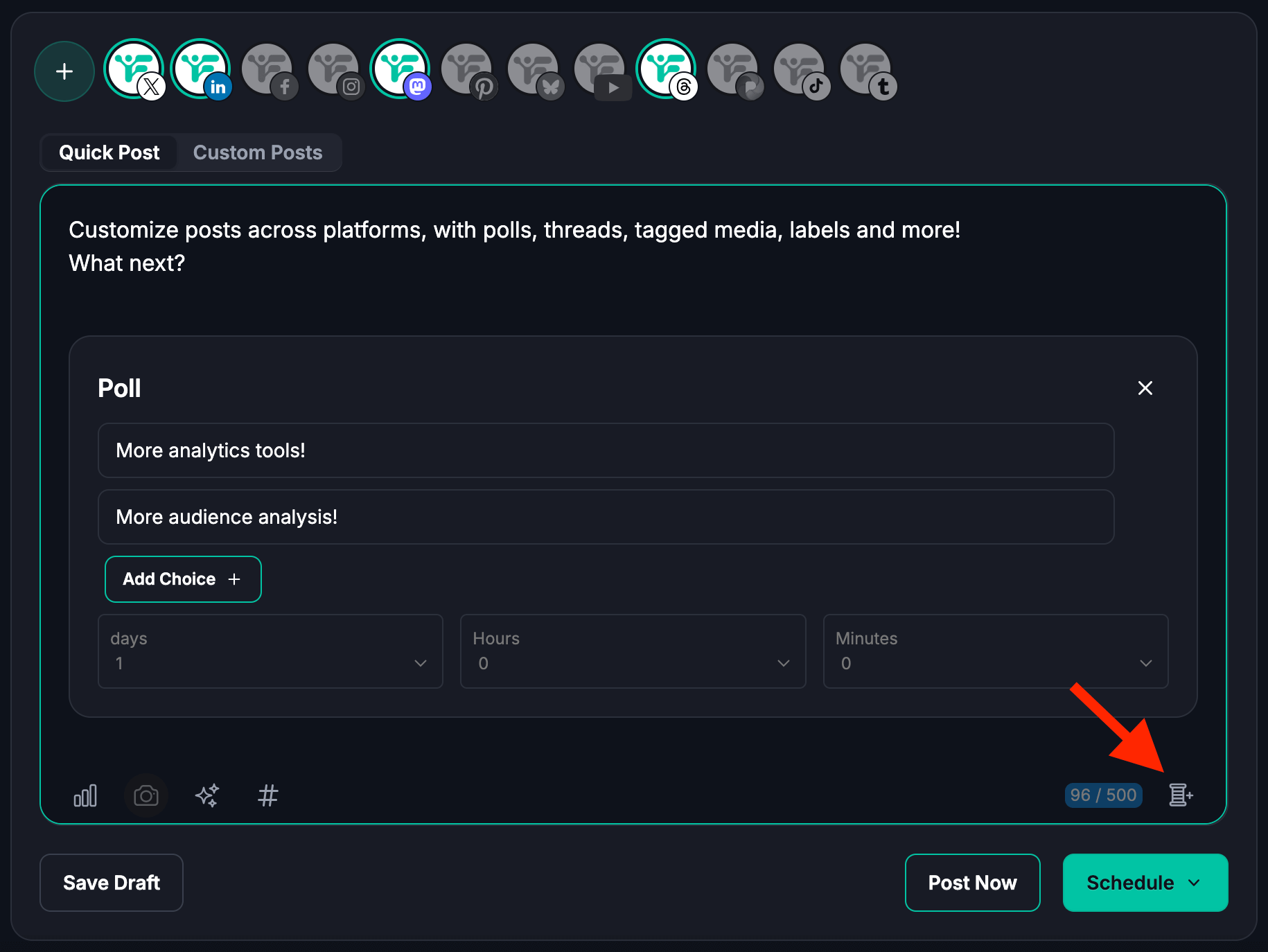Open the hashtag suggestions icon

click(267, 795)
